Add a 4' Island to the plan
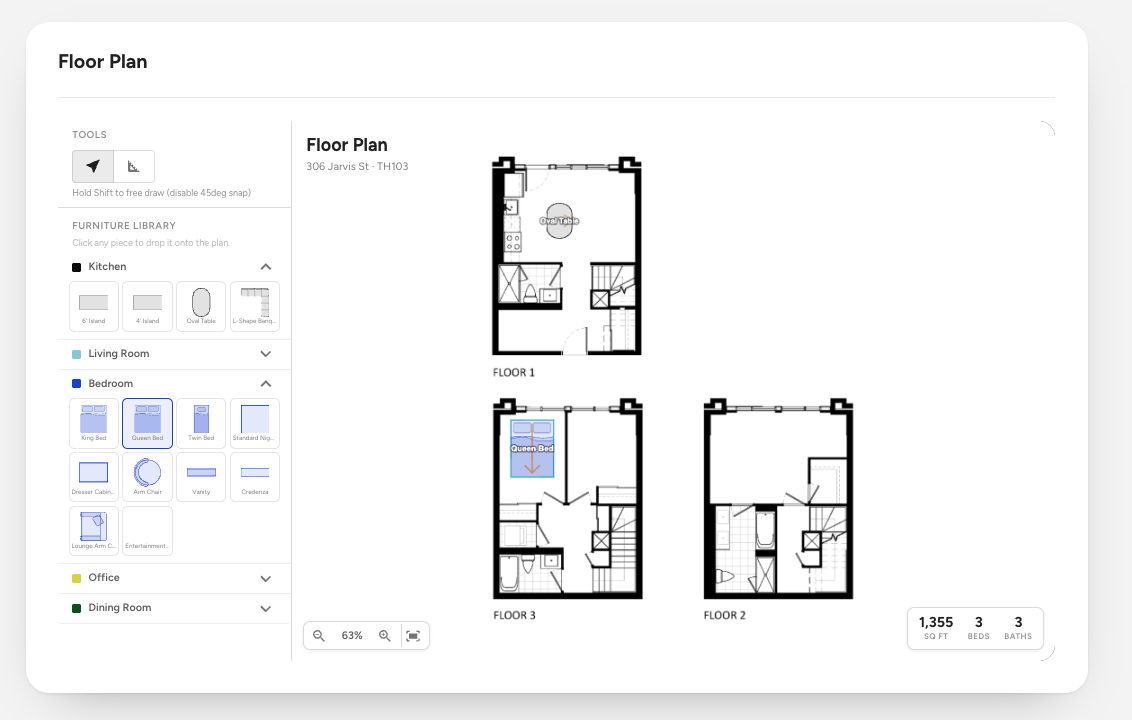The height and width of the screenshot is (720, 1132). [x=147, y=306]
